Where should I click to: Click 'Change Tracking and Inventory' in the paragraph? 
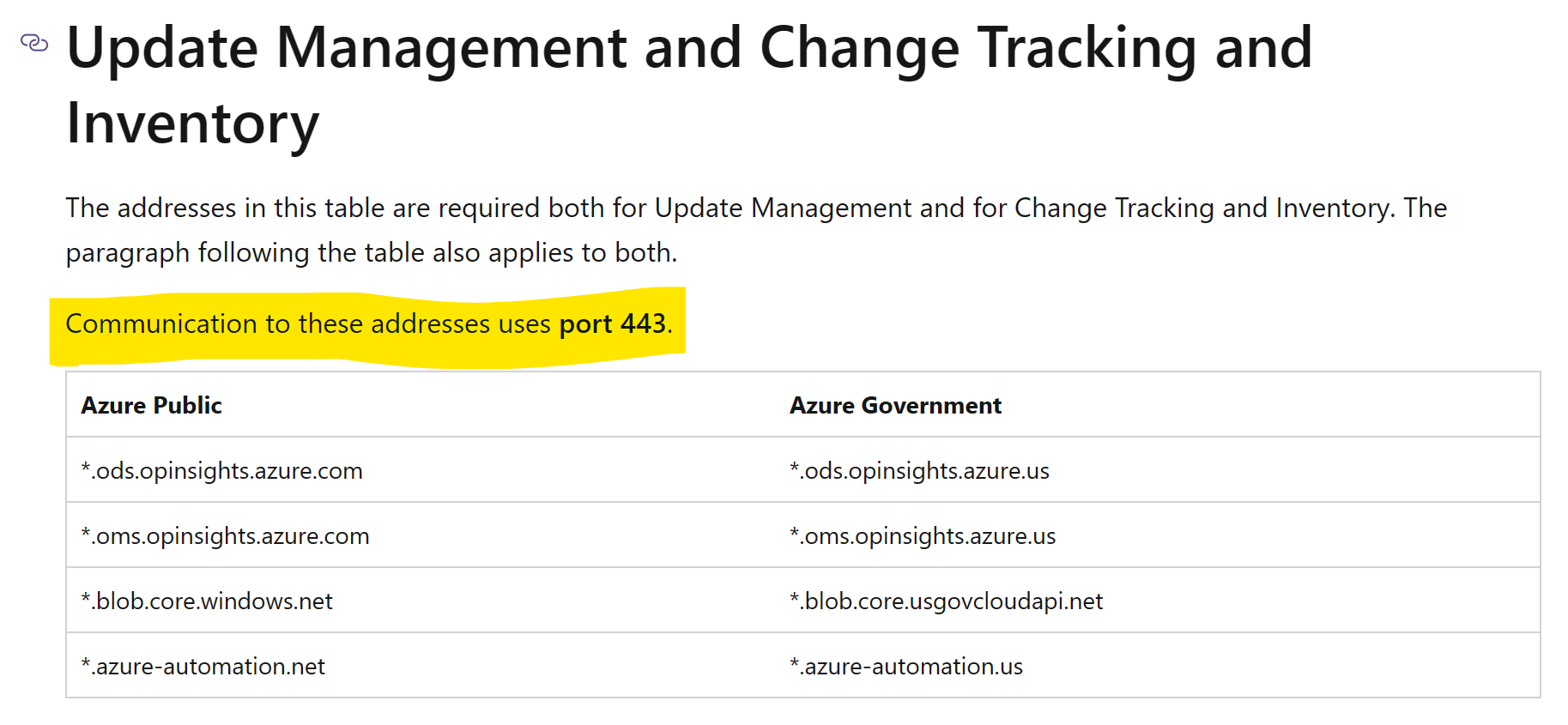pyautogui.click(x=1202, y=208)
